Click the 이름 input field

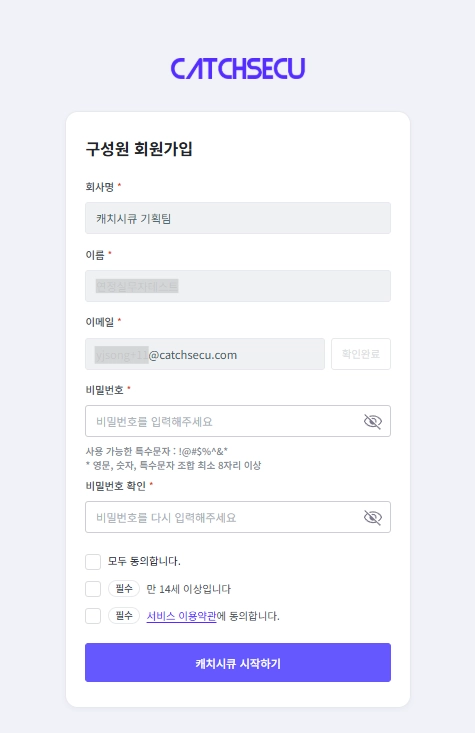coord(238,286)
